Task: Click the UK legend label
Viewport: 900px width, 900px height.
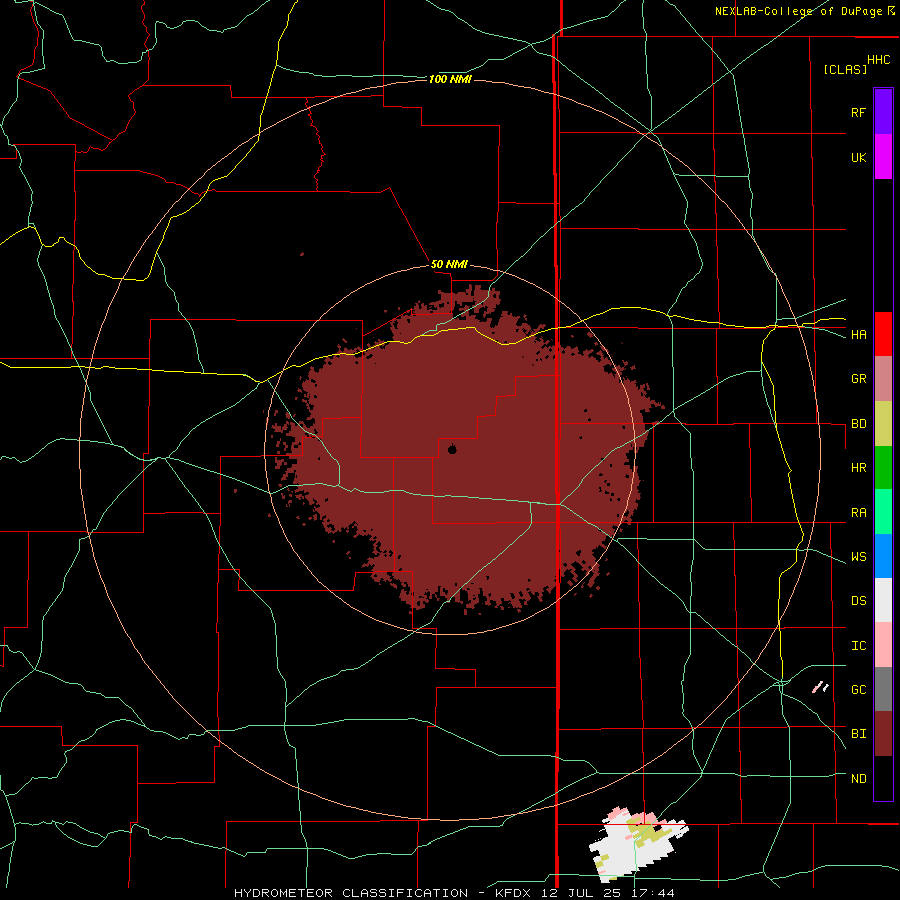Action: click(x=858, y=158)
